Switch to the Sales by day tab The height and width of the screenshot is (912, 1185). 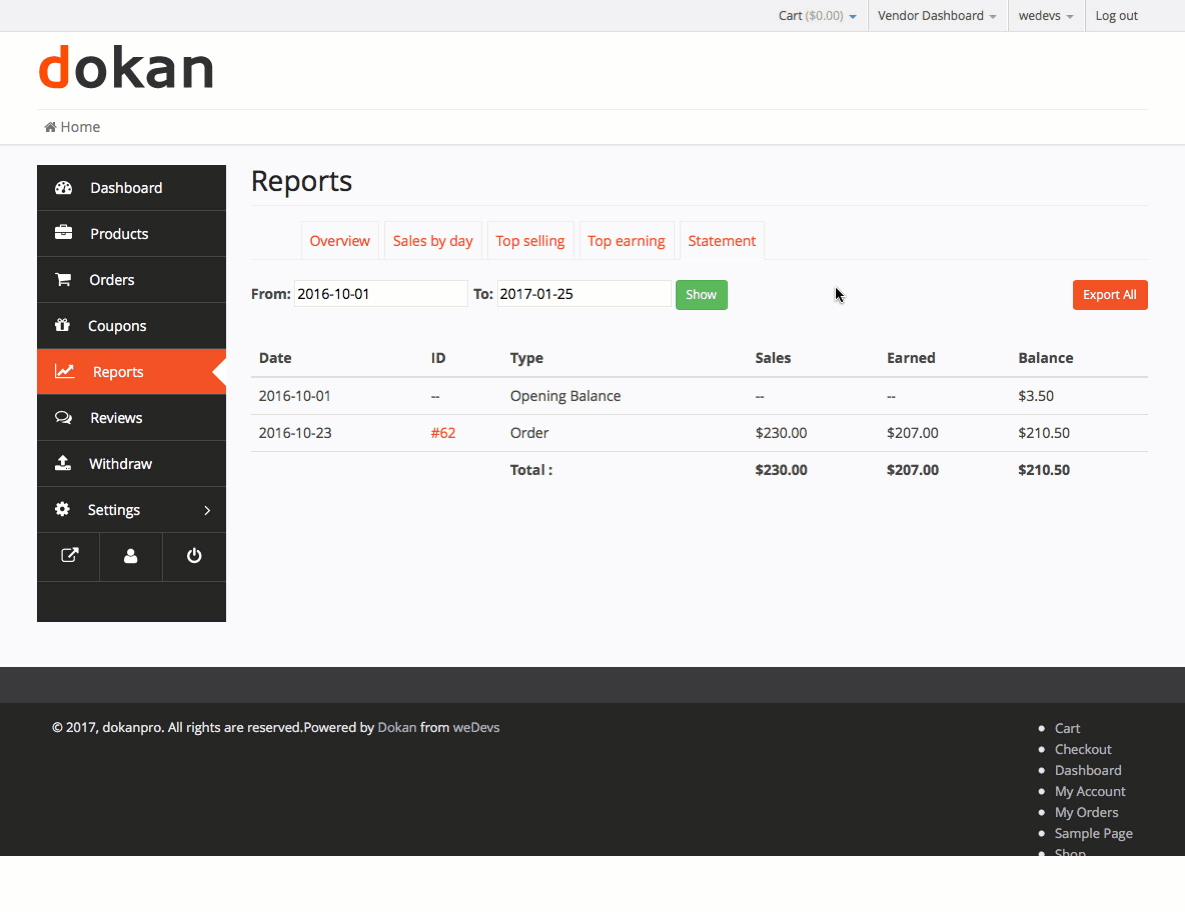tap(433, 241)
